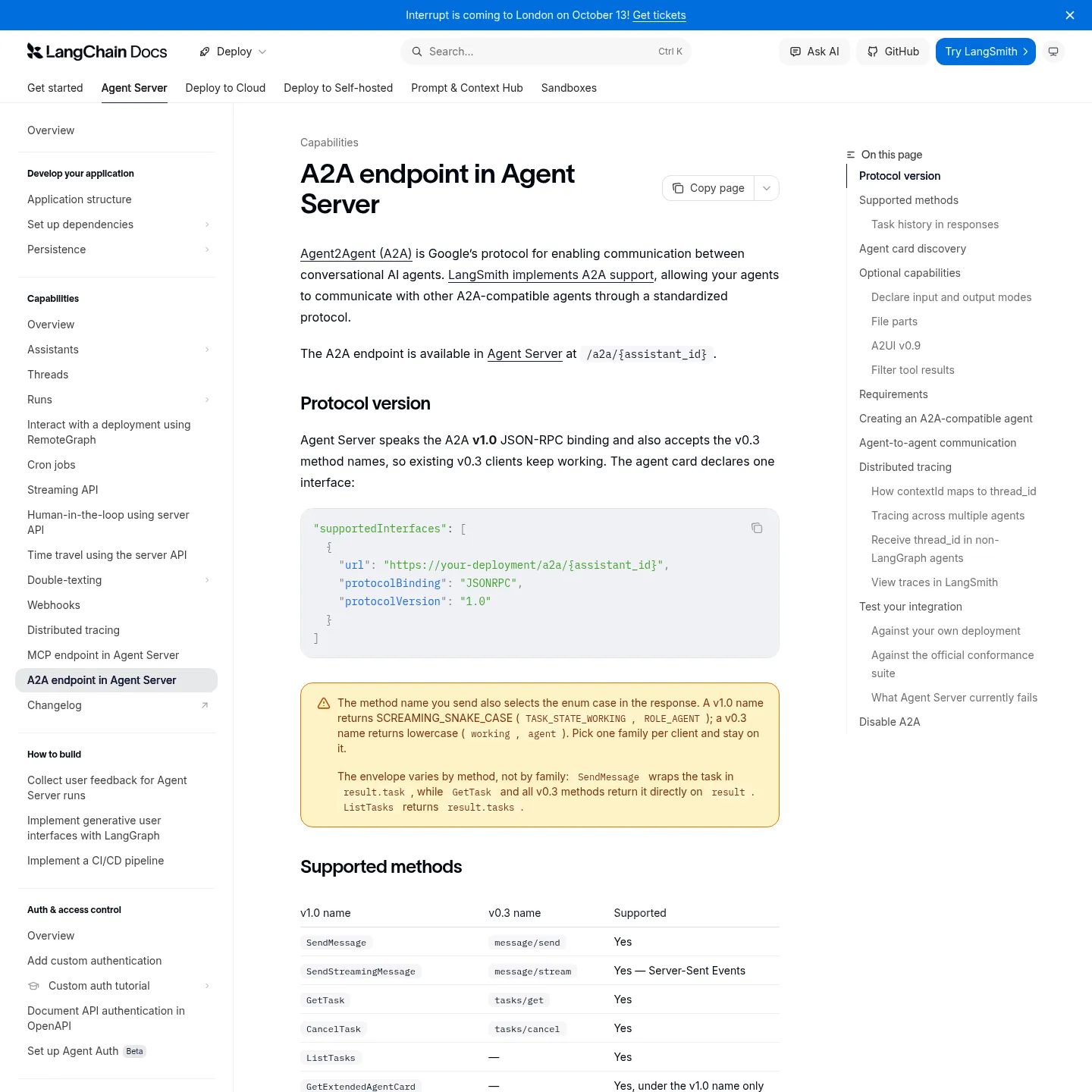This screenshot has height=1092, width=1092.
Task: Open the Deploy to Self-hosted tab
Action: (x=338, y=88)
